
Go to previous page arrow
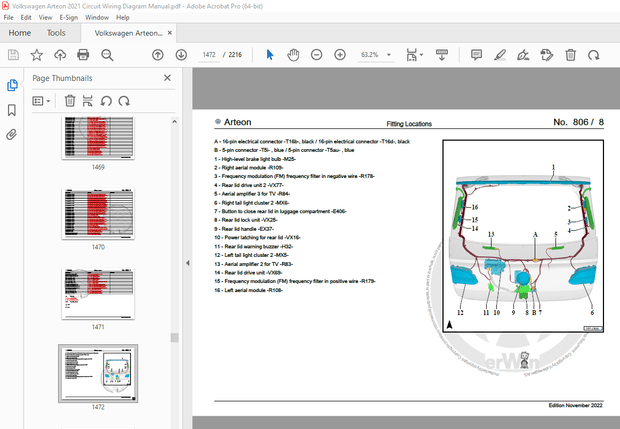click(x=158, y=55)
